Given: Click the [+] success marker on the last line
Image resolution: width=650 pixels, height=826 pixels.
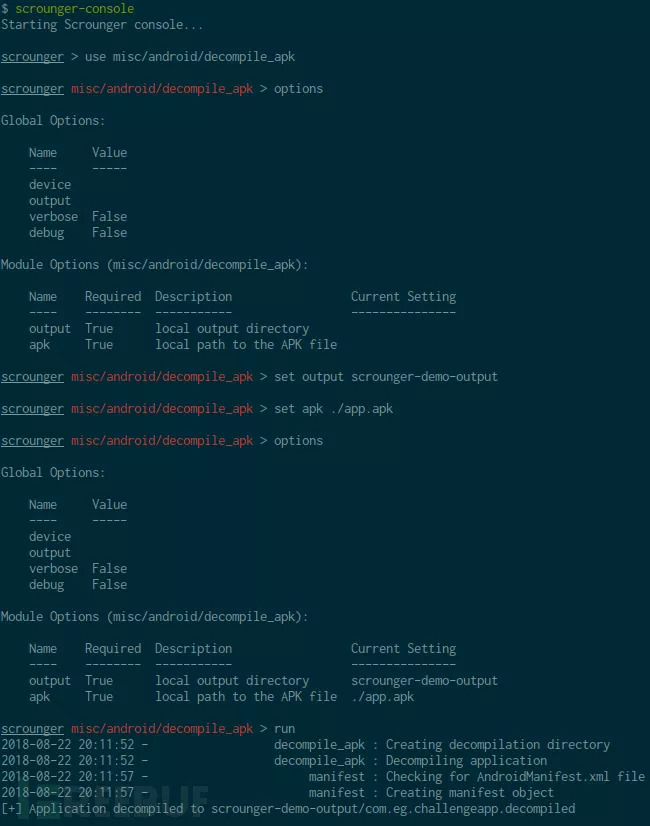Looking at the screenshot, I should pos(11,808).
